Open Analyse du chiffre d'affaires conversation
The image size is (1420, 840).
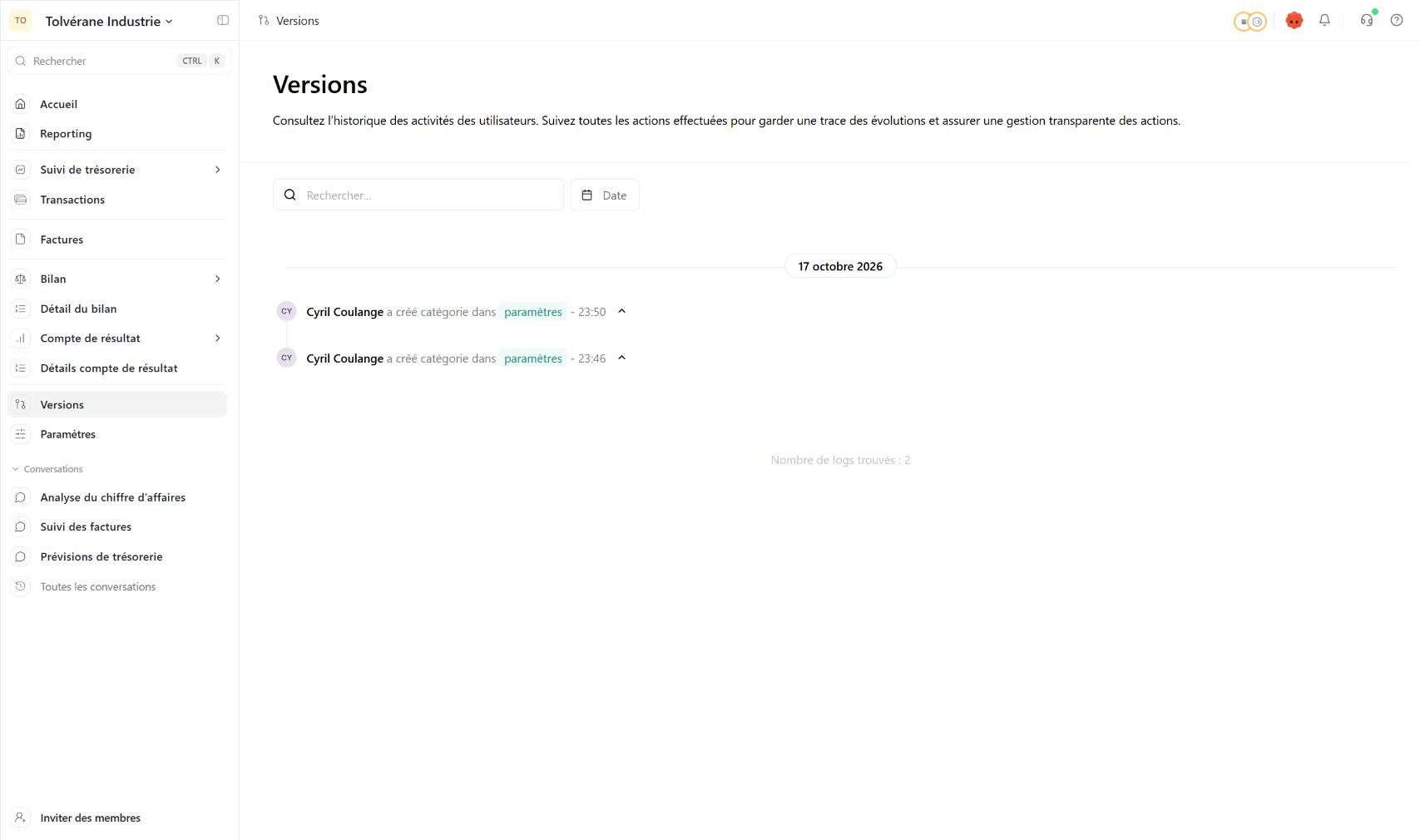(117, 497)
